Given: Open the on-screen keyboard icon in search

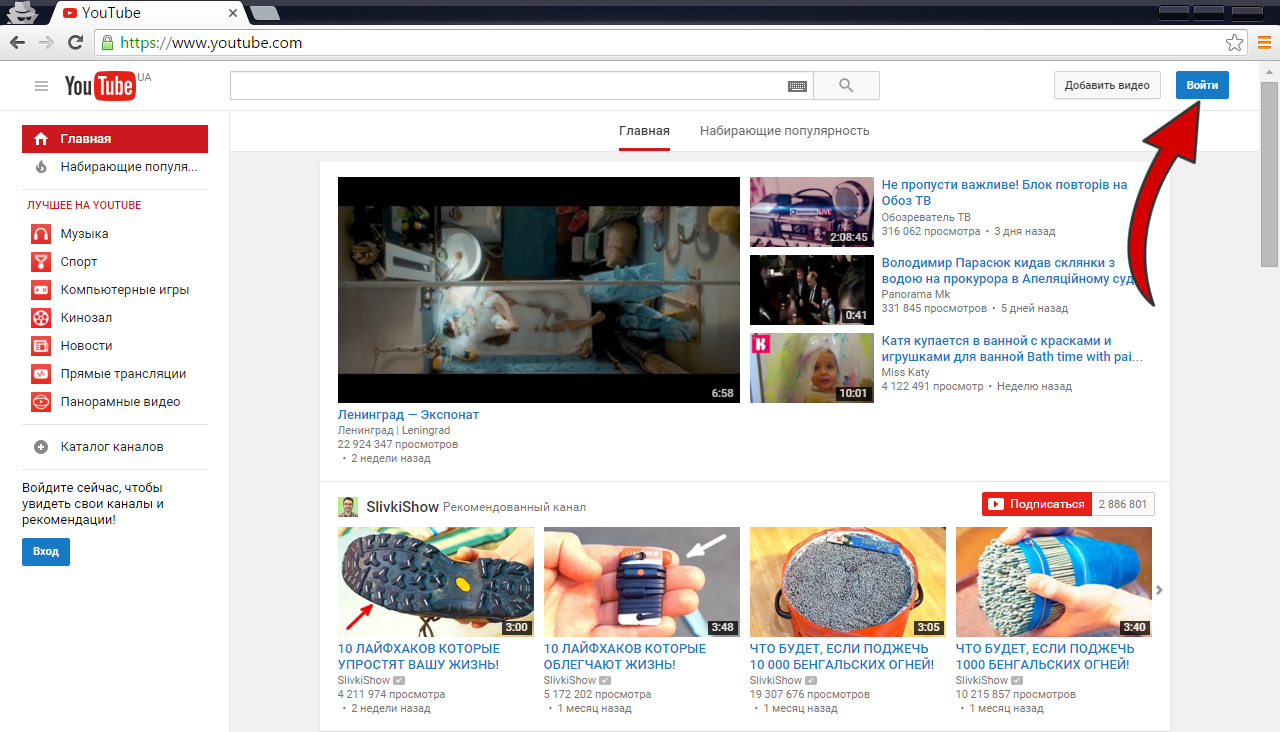Looking at the screenshot, I should click(x=797, y=86).
